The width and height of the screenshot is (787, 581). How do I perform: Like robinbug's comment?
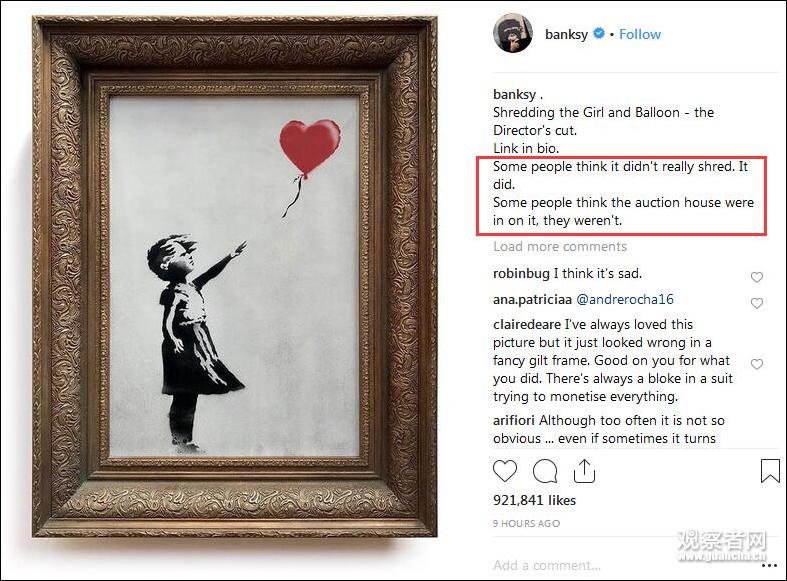tap(757, 277)
